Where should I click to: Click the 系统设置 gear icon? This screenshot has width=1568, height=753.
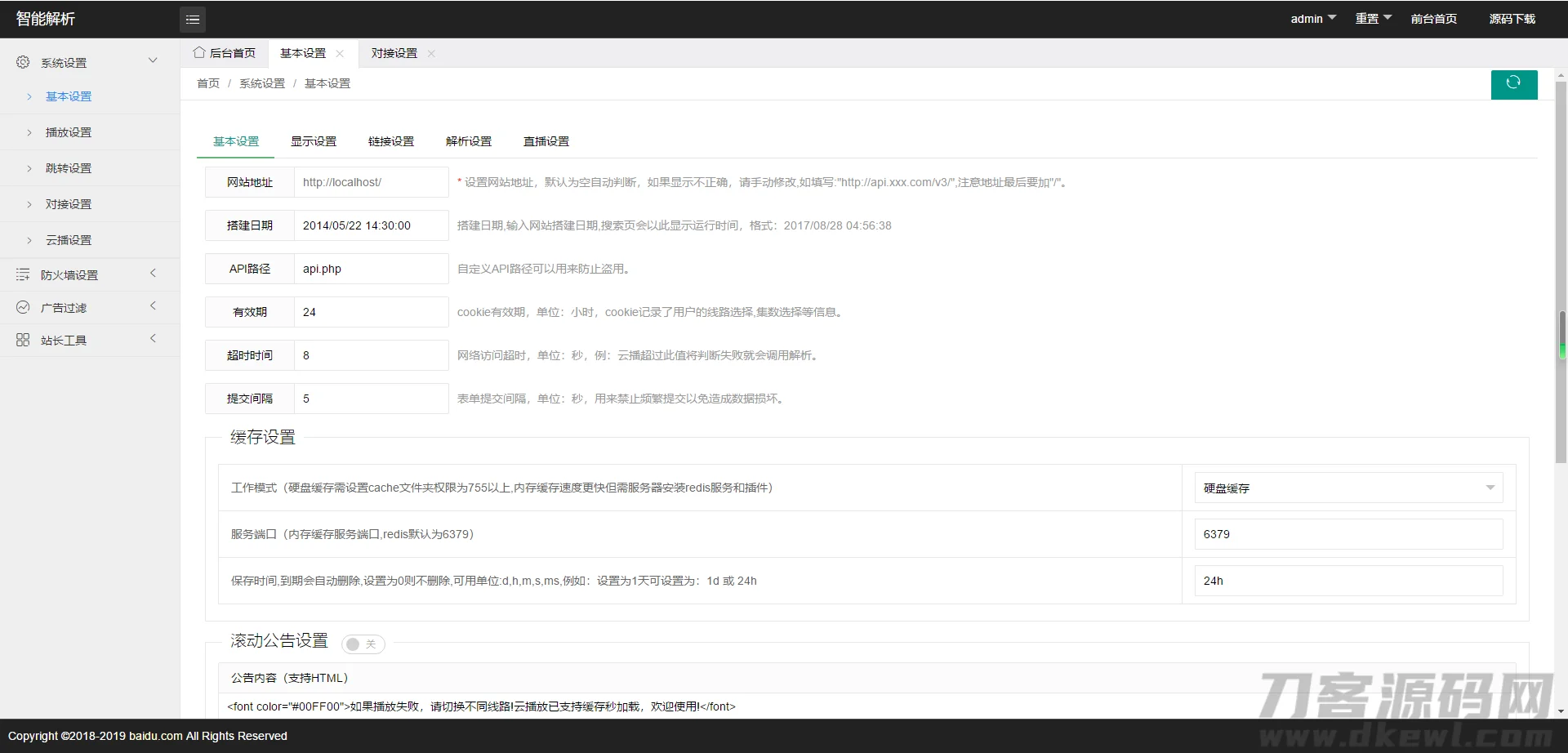(x=23, y=62)
